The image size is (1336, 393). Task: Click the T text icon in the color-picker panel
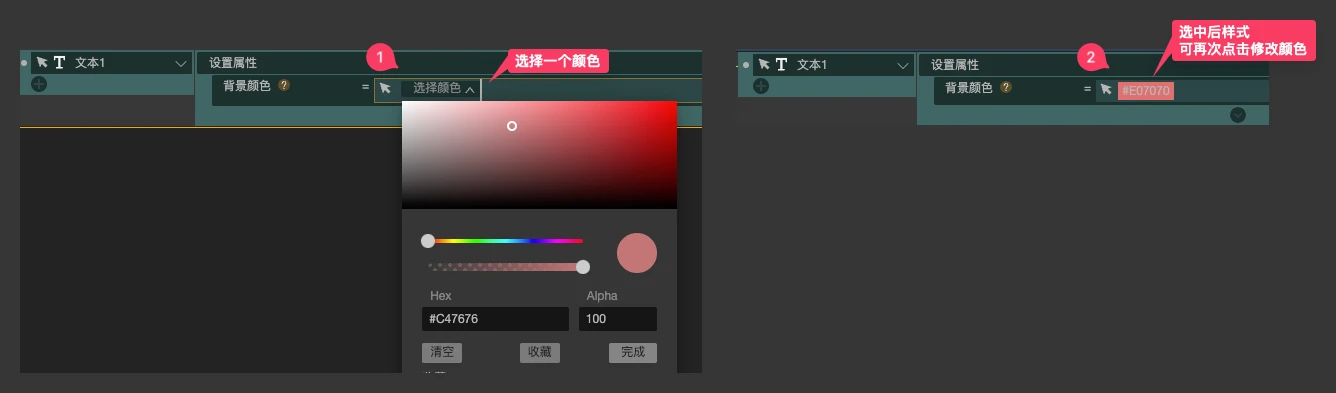coord(59,62)
